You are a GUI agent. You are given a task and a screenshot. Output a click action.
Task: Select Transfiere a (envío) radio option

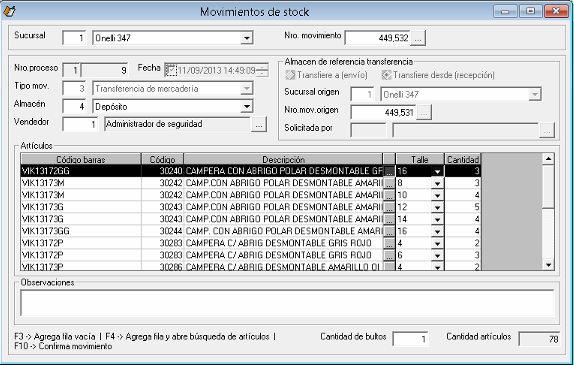327,75
